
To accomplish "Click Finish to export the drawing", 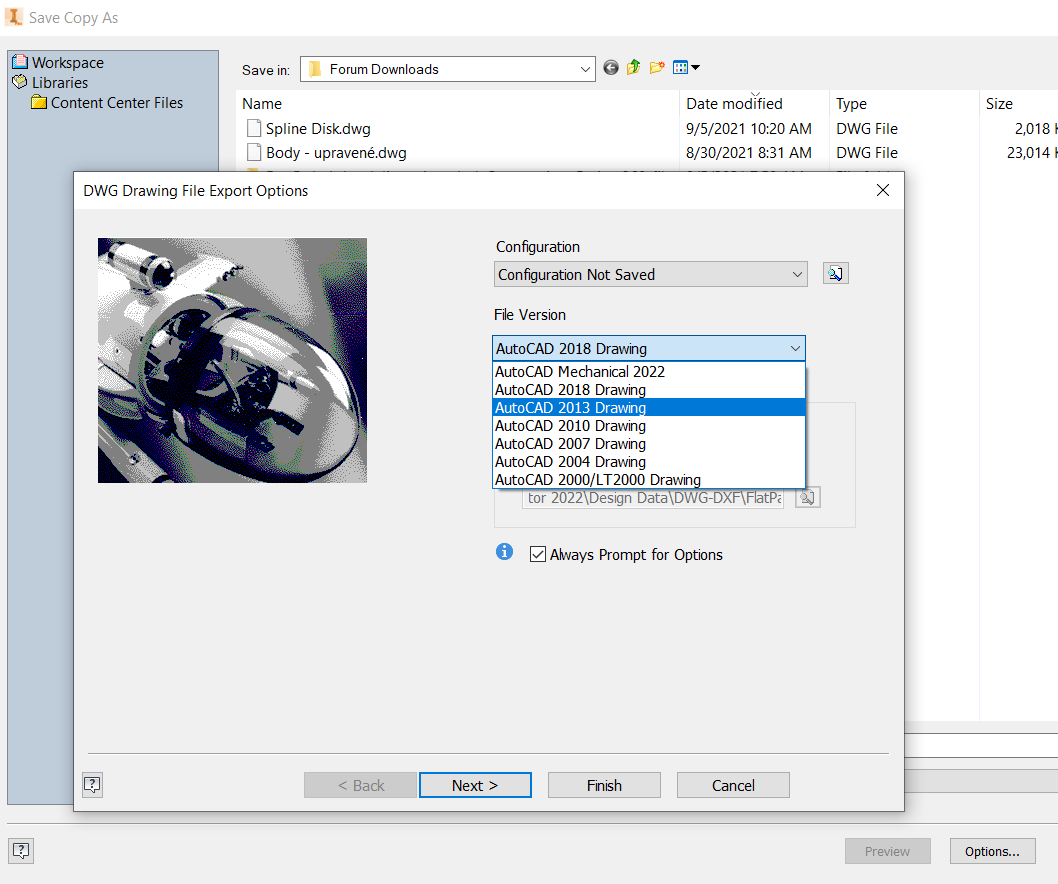I will tap(604, 785).
